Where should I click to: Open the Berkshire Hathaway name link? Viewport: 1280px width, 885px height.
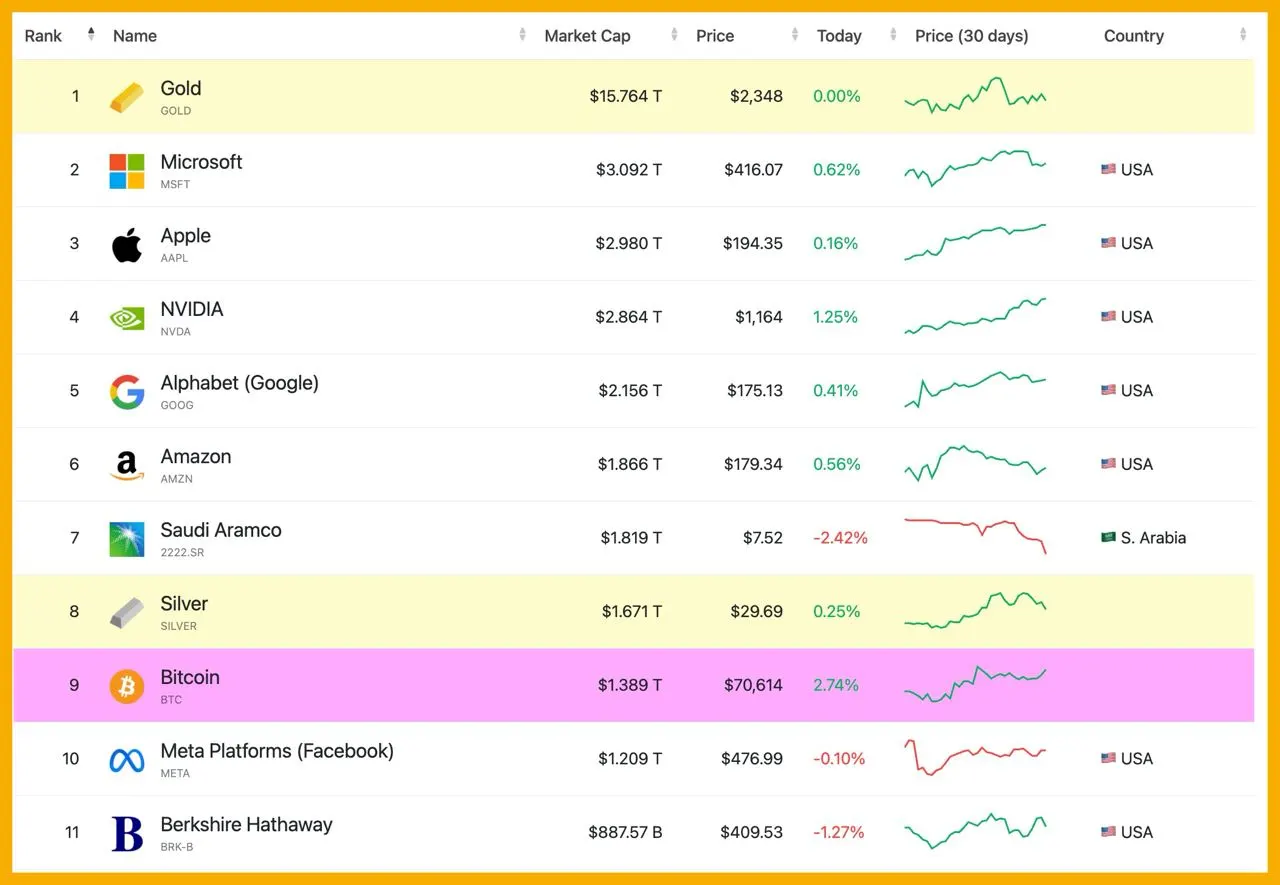pyautogui.click(x=246, y=825)
